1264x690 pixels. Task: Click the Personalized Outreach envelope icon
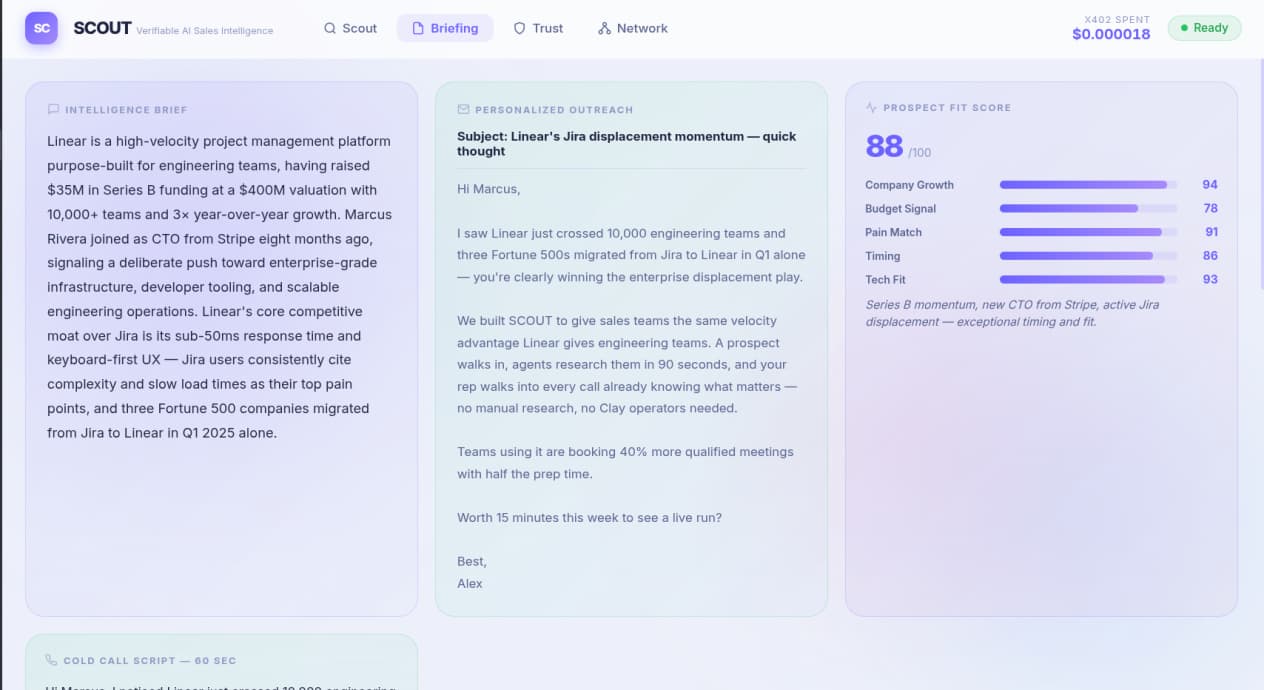pos(463,110)
